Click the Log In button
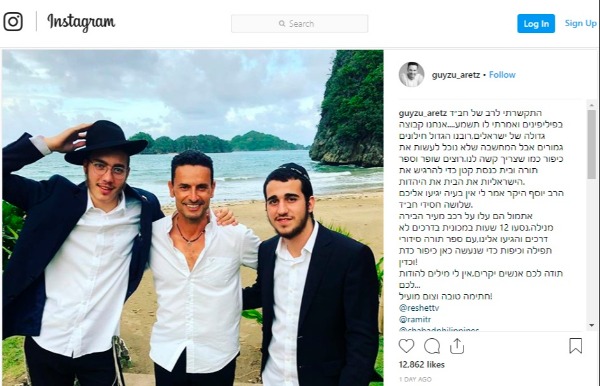The image size is (600, 386). 536,24
